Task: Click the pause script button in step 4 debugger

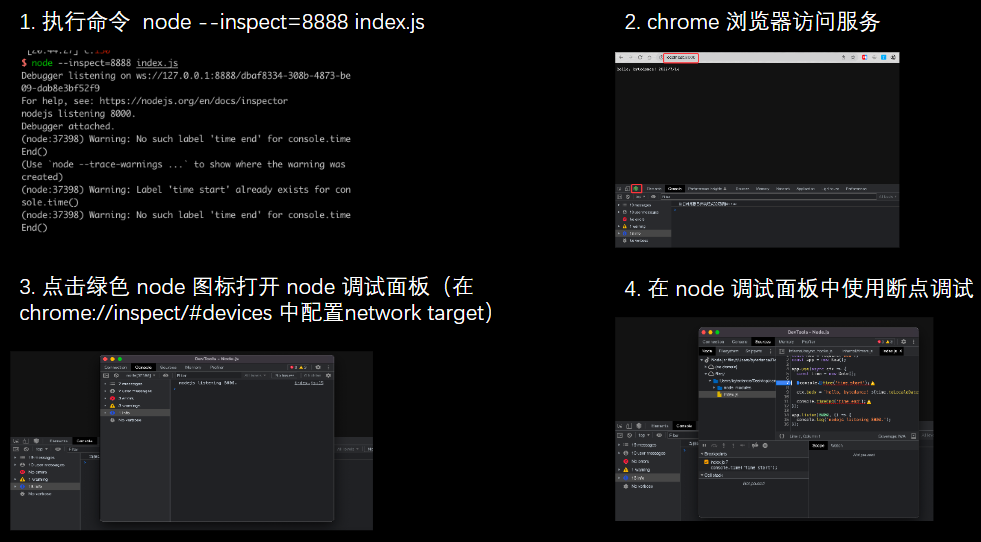Action: [x=704, y=446]
